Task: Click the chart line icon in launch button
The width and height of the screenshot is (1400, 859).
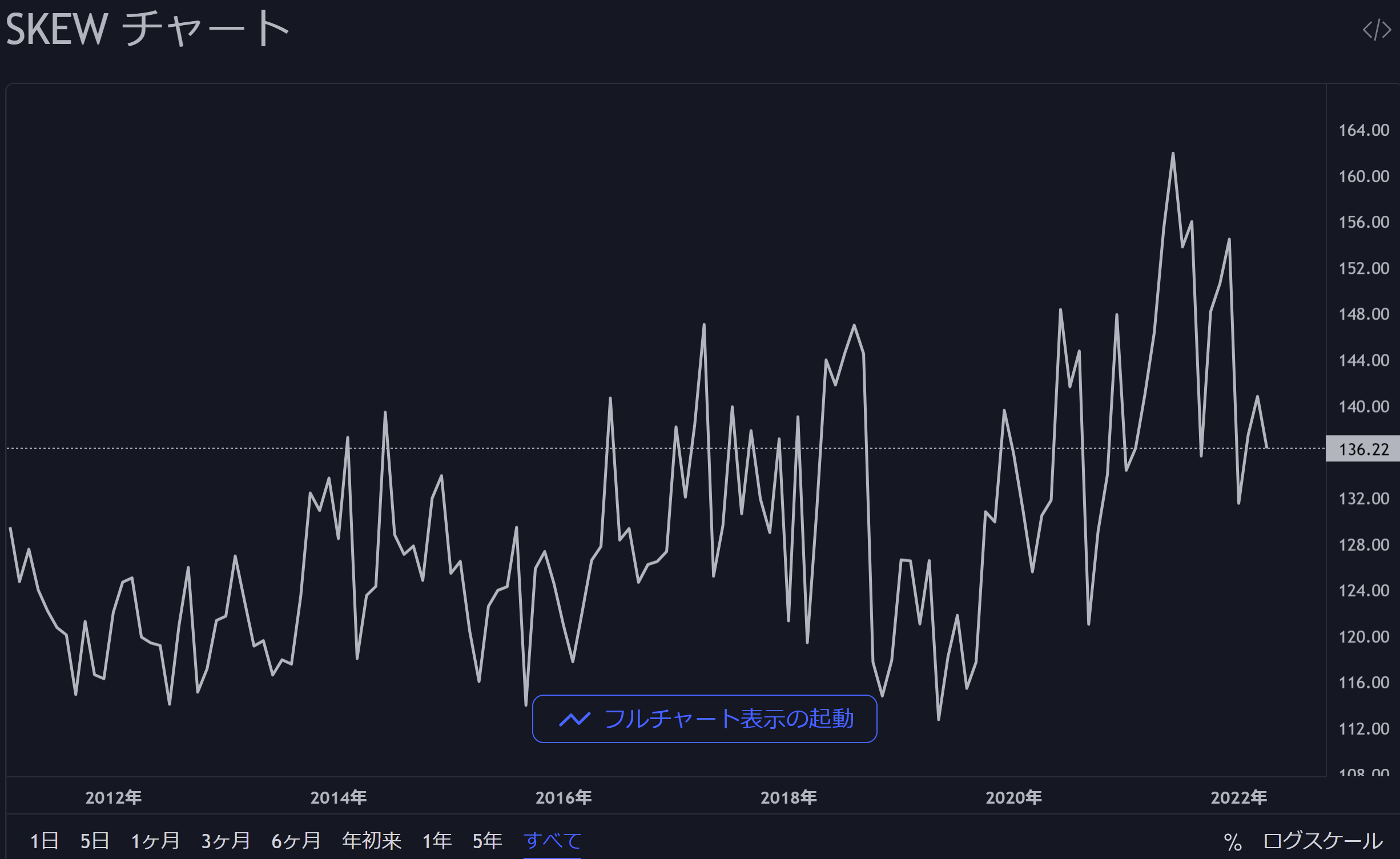Action: click(x=574, y=719)
